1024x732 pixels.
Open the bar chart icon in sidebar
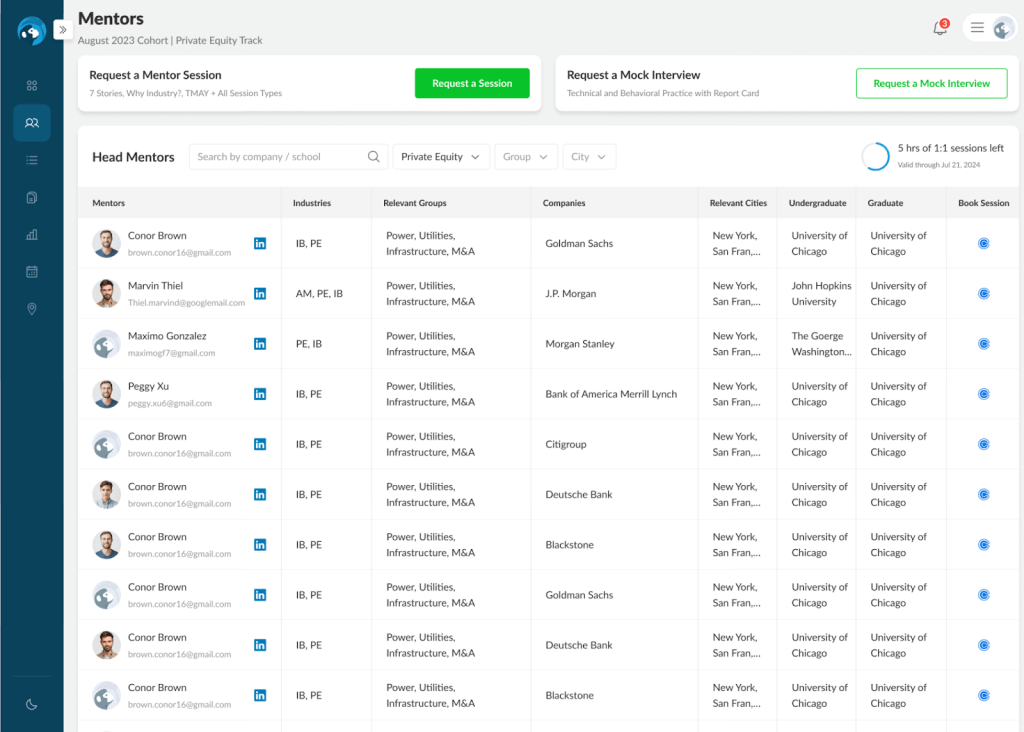coord(32,235)
